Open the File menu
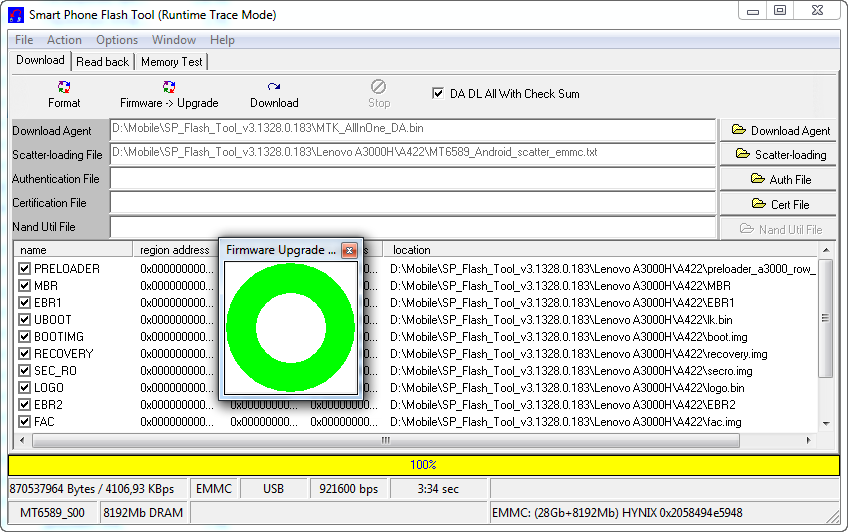The height and width of the screenshot is (532, 848). point(24,40)
